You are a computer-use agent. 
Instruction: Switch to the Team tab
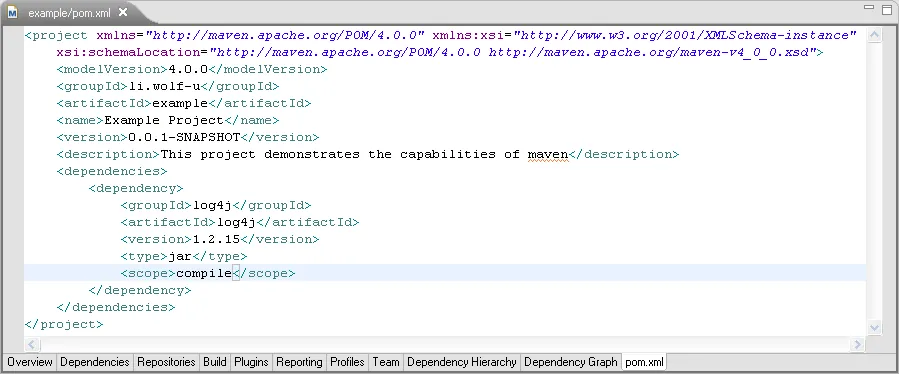coord(386,362)
